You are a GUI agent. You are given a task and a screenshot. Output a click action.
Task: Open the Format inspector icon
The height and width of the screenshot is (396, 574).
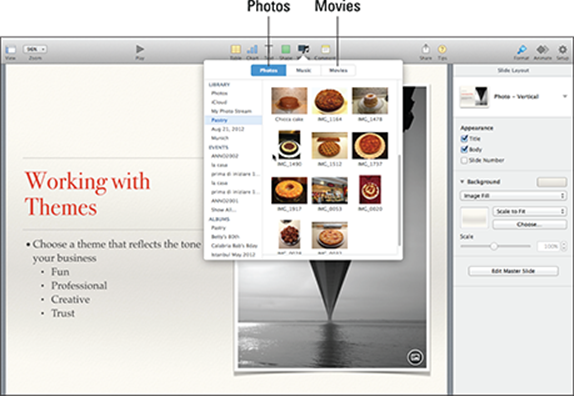pos(521,49)
